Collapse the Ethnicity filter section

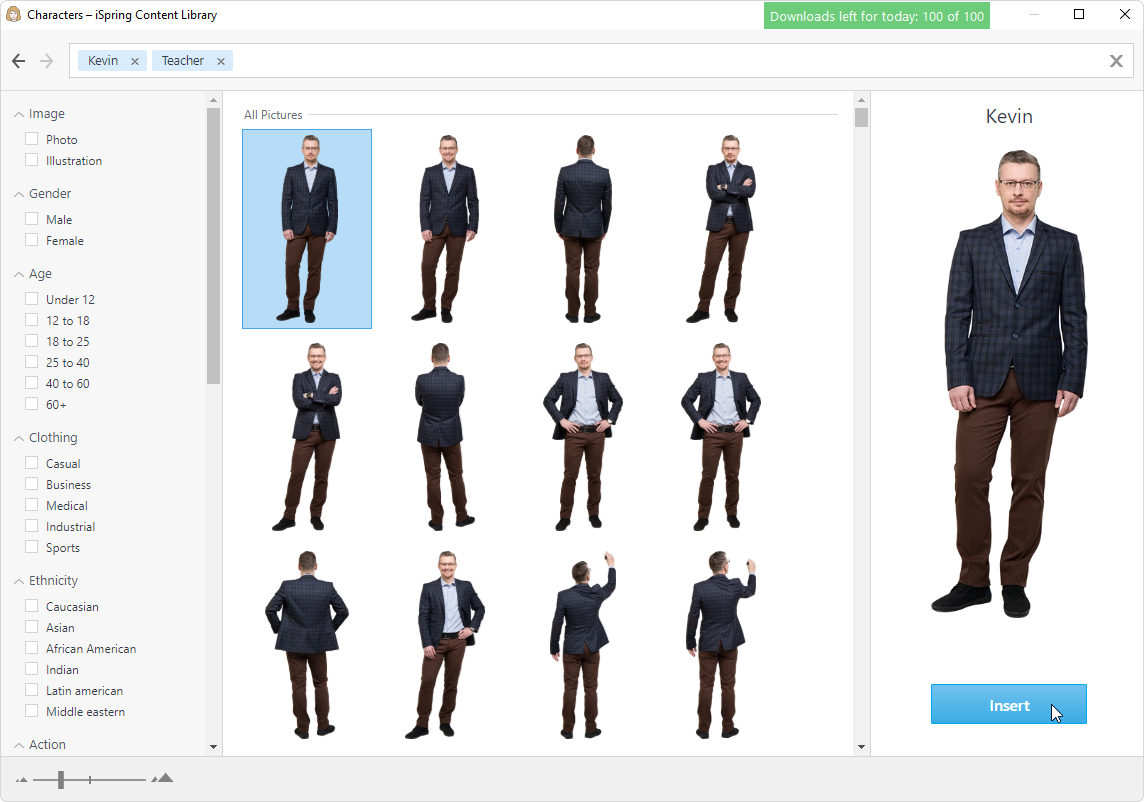pyautogui.click(x=19, y=582)
